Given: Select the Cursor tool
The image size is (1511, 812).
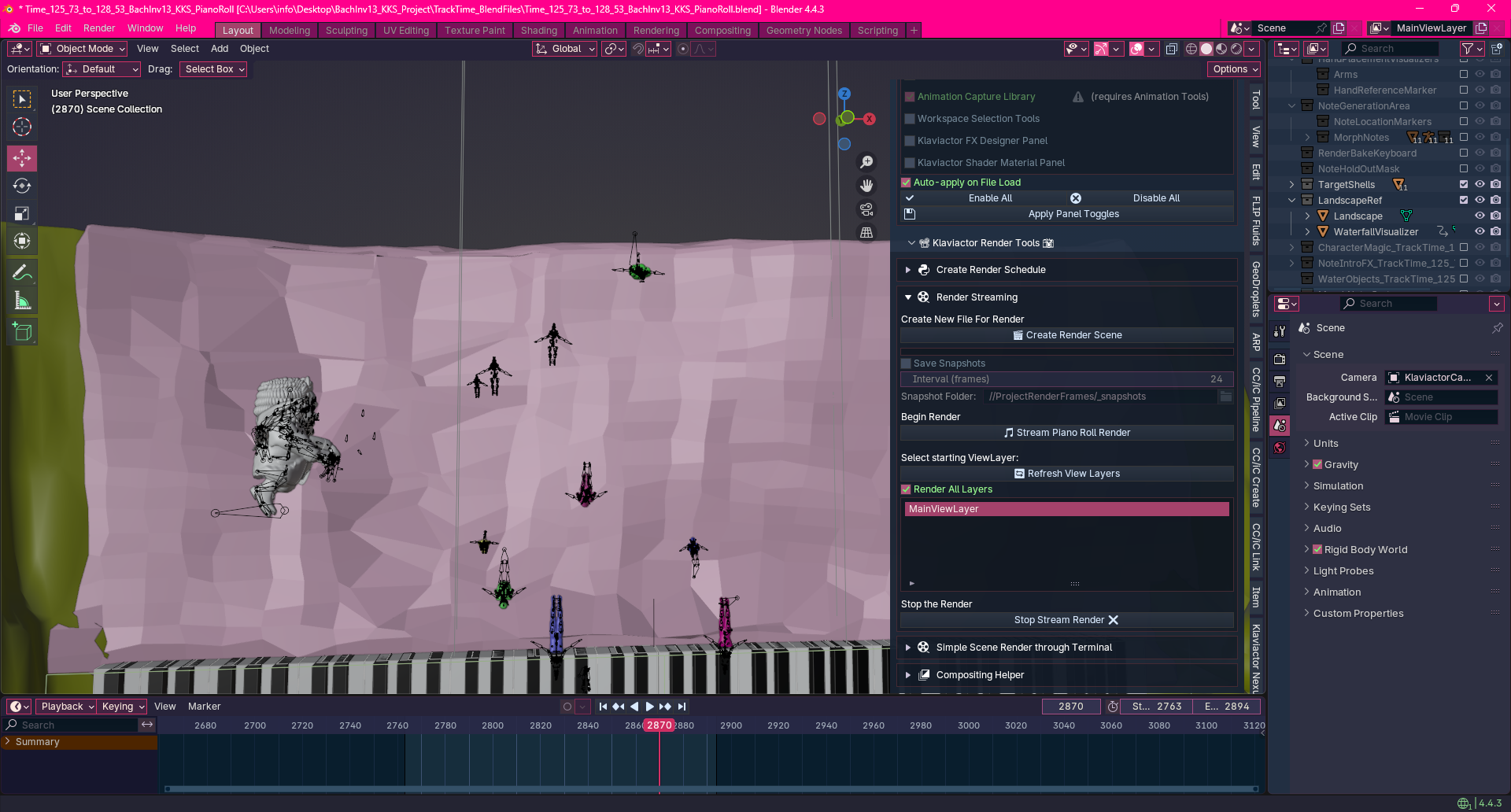Looking at the screenshot, I should [x=22, y=127].
